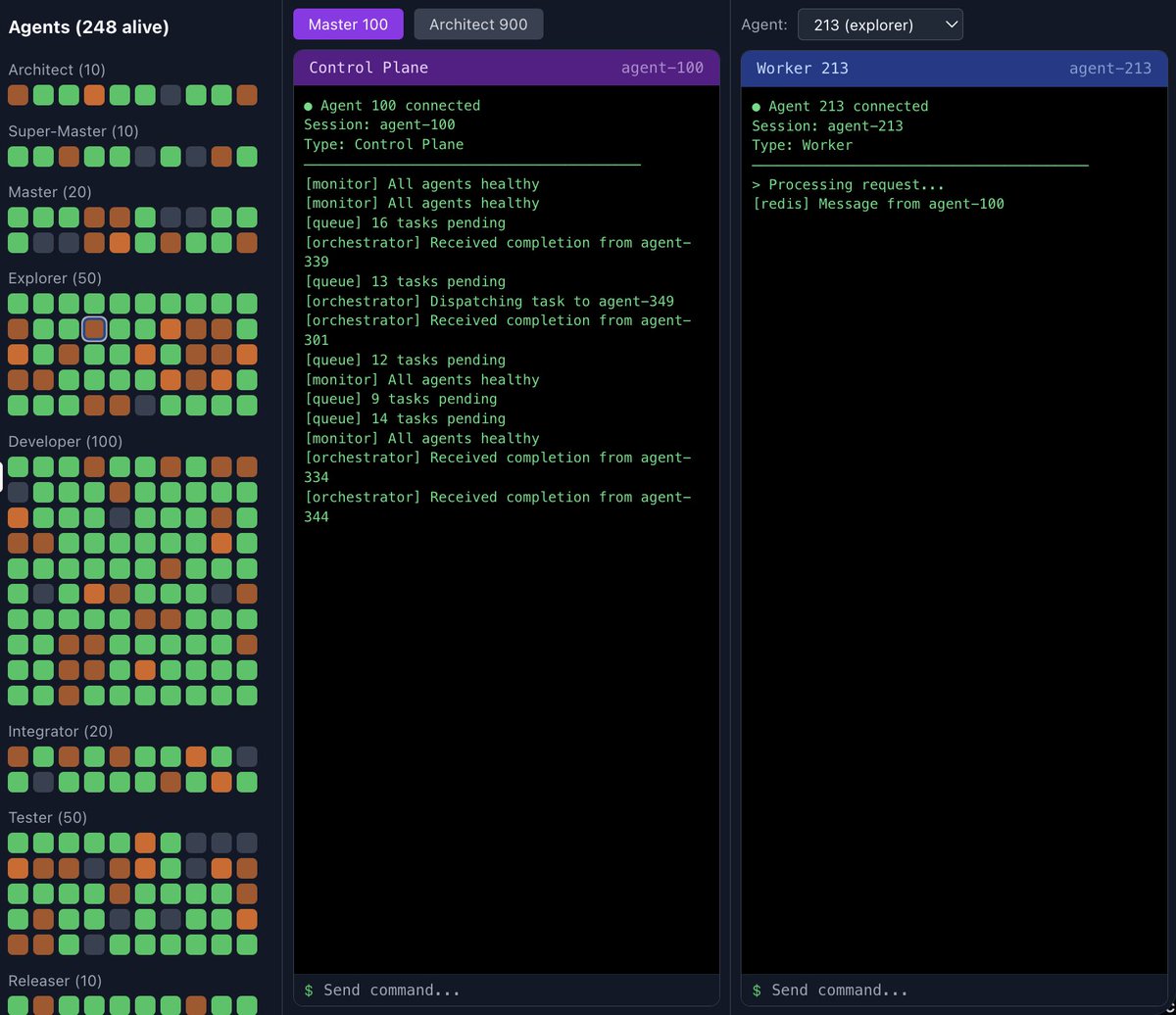Select the orange square in Tester's first row
This screenshot has width=1176, height=1015.
click(x=145, y=843)
